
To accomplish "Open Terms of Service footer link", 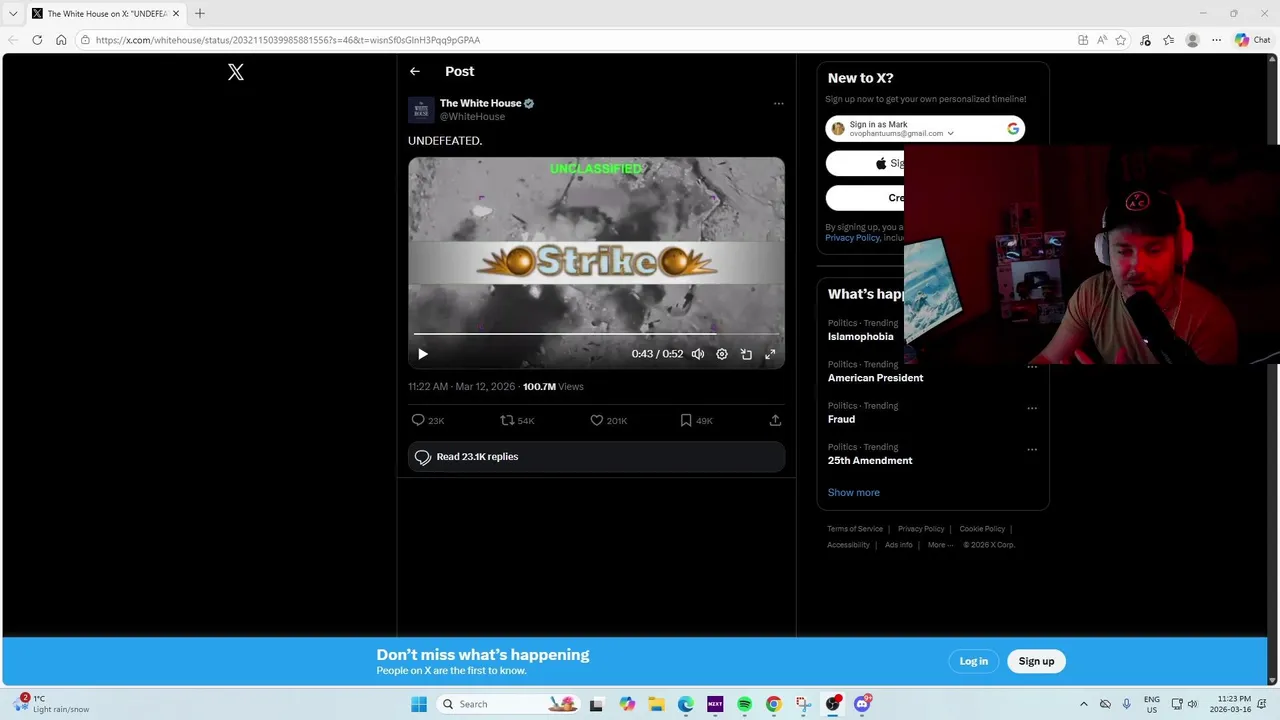I will (x=855, y=529).
